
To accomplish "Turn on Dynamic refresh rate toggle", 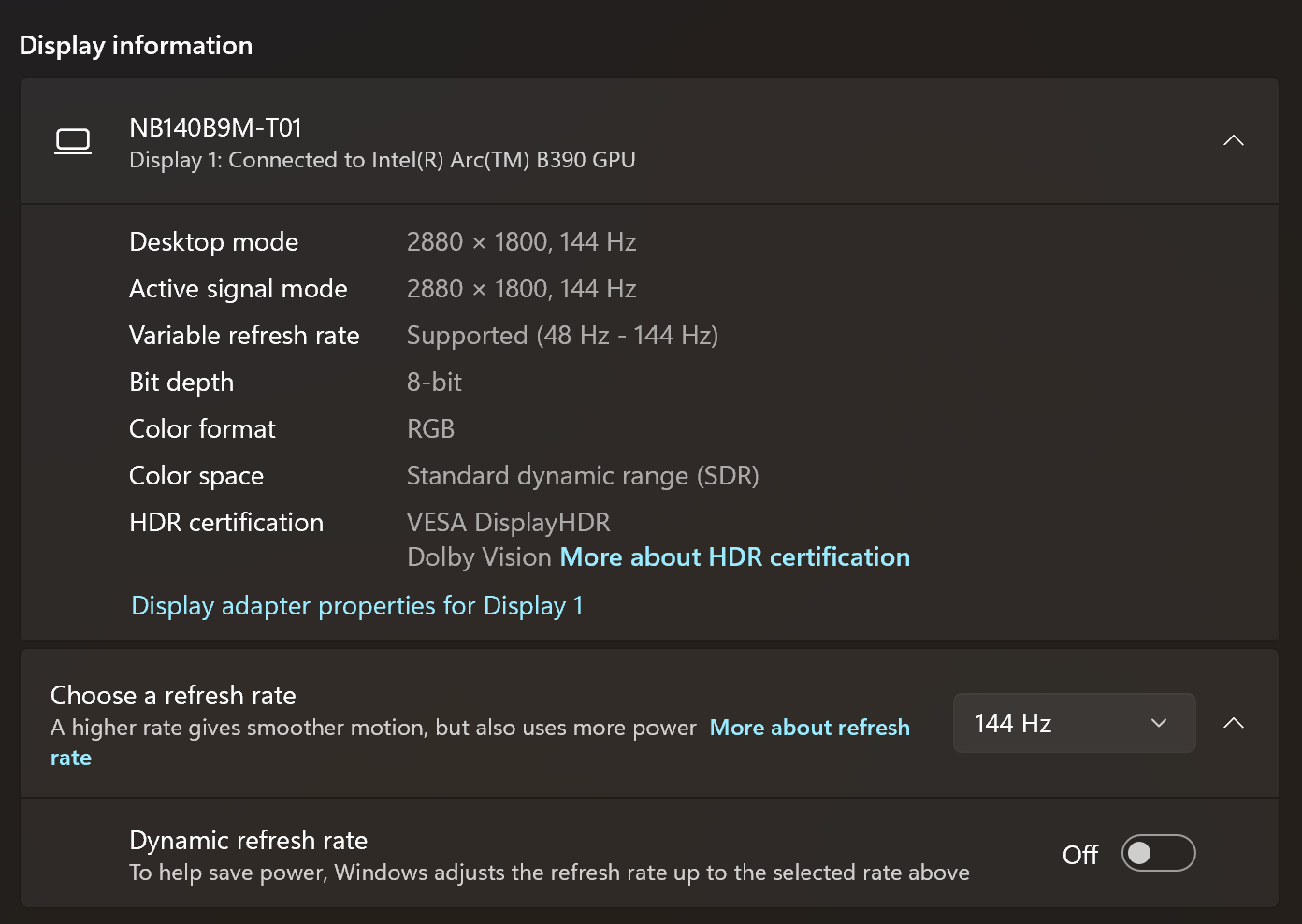I will point(1158,853).
